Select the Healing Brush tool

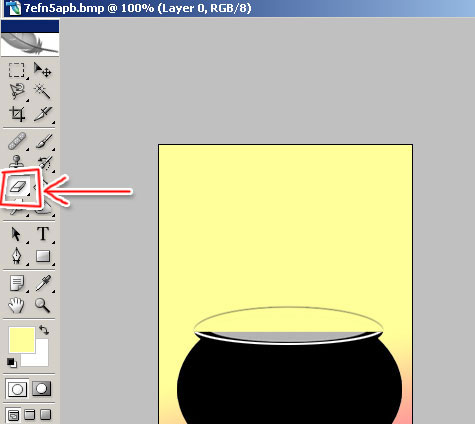coord(17,141)
